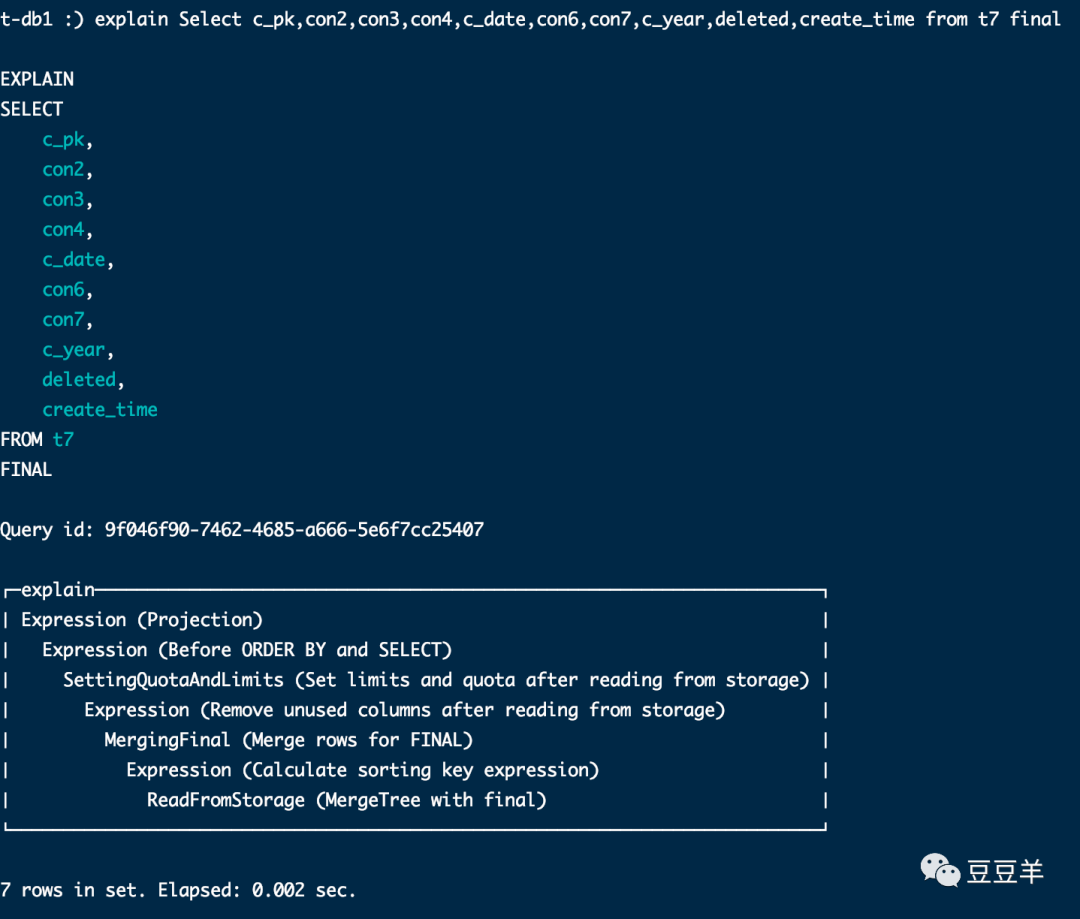Select the Query id UUID value
This screenshot has width=1080, height=919.
click(294, 530)
